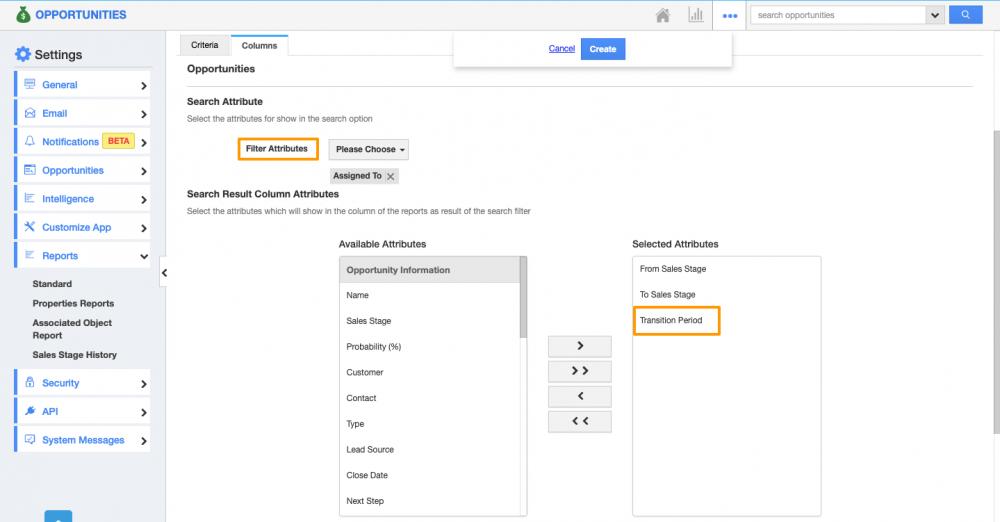Viewport: 1000px width, 522px height.
Task: Open the Please Choose dropdown
Action: tap(368, 150)
